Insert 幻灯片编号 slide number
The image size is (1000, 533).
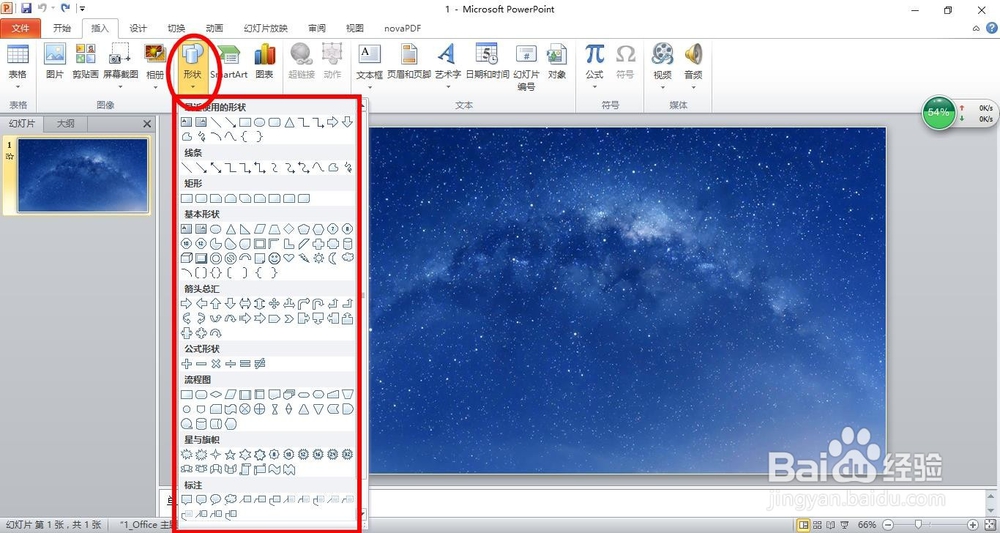tap(526, 67)
